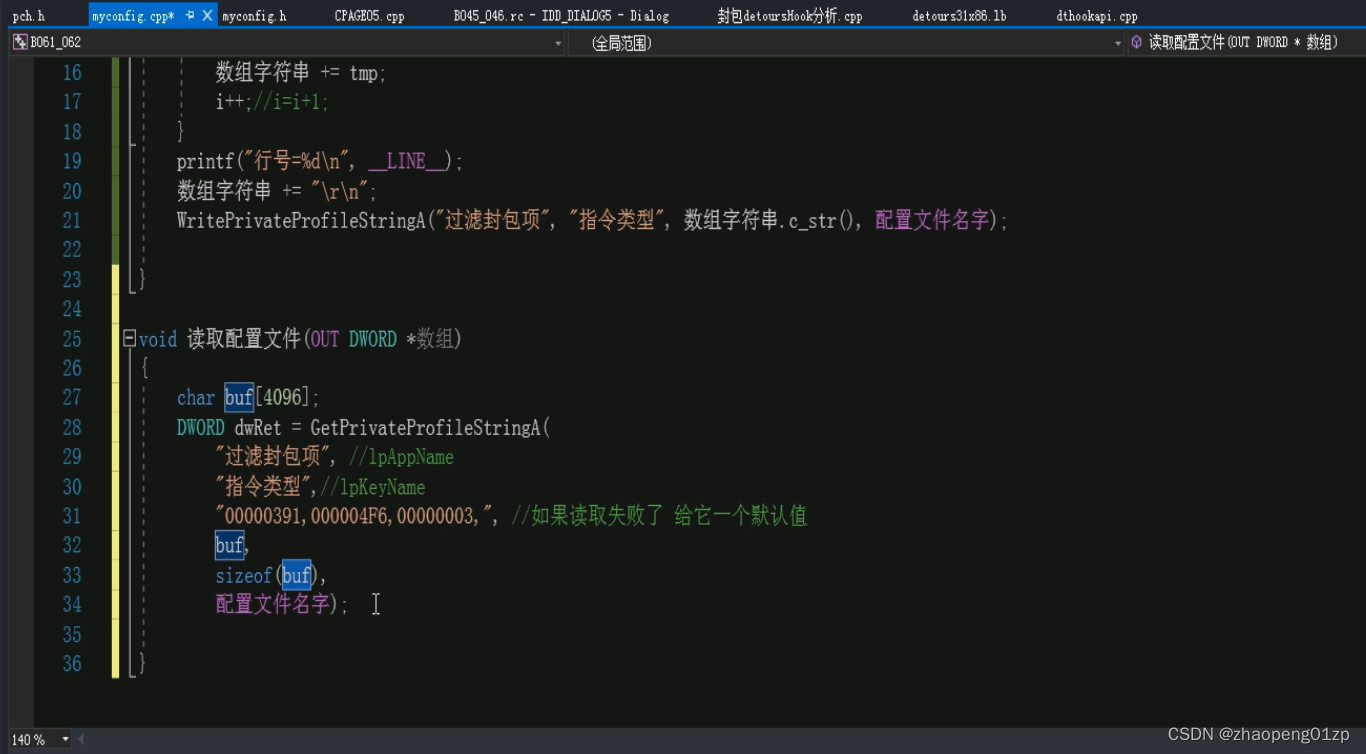Click 数组字符串 += tmp on line 16
The image size is (1366, 754).
[x=300, y=73]
